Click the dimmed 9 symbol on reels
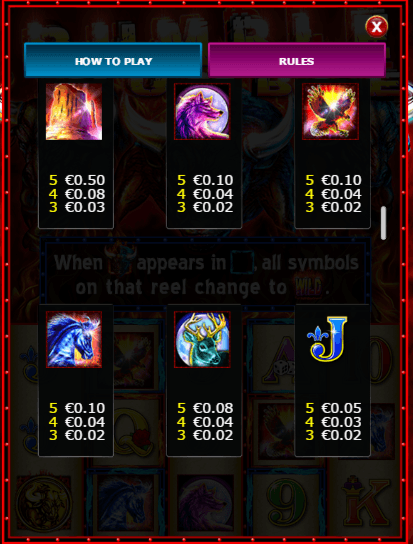This screenshot has width=413, height=544. (286, 501)
